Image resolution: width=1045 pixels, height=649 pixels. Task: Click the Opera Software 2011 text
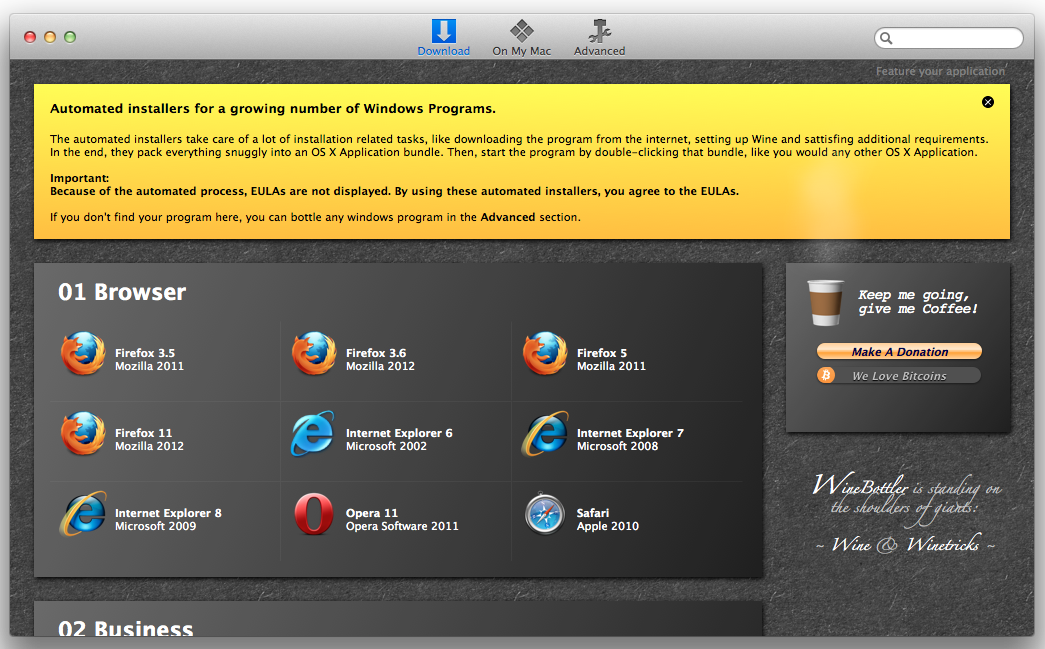(x=402, y=526)
